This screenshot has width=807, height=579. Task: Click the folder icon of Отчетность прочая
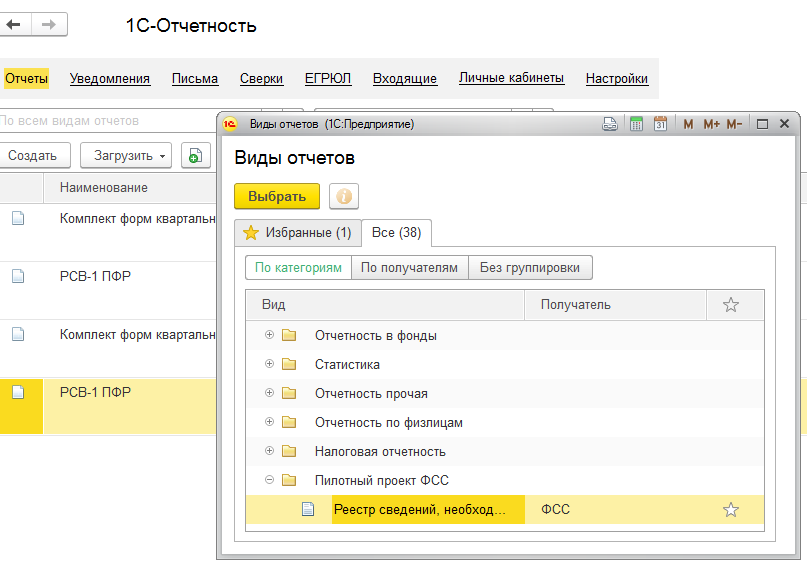point(289,393)
